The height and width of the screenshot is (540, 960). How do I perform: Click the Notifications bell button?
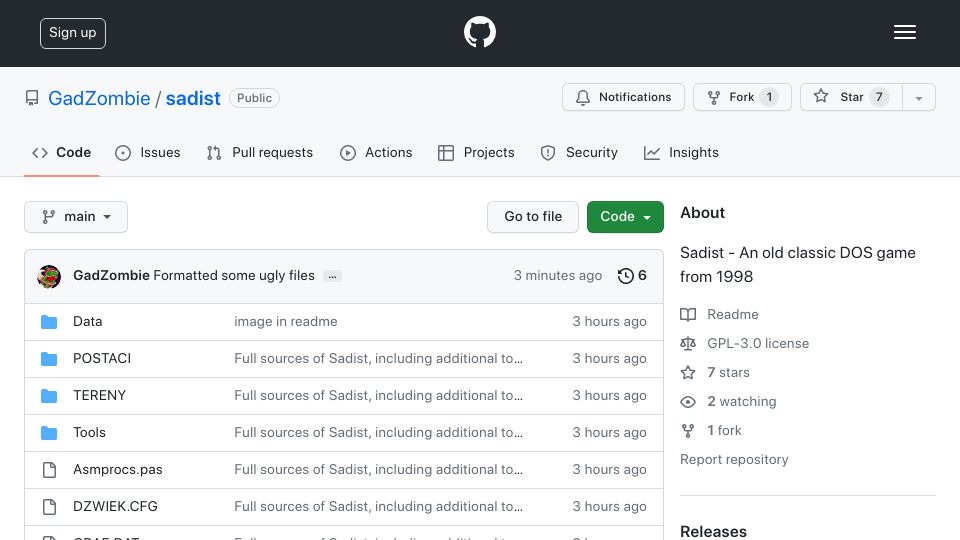tap(623, 97)
